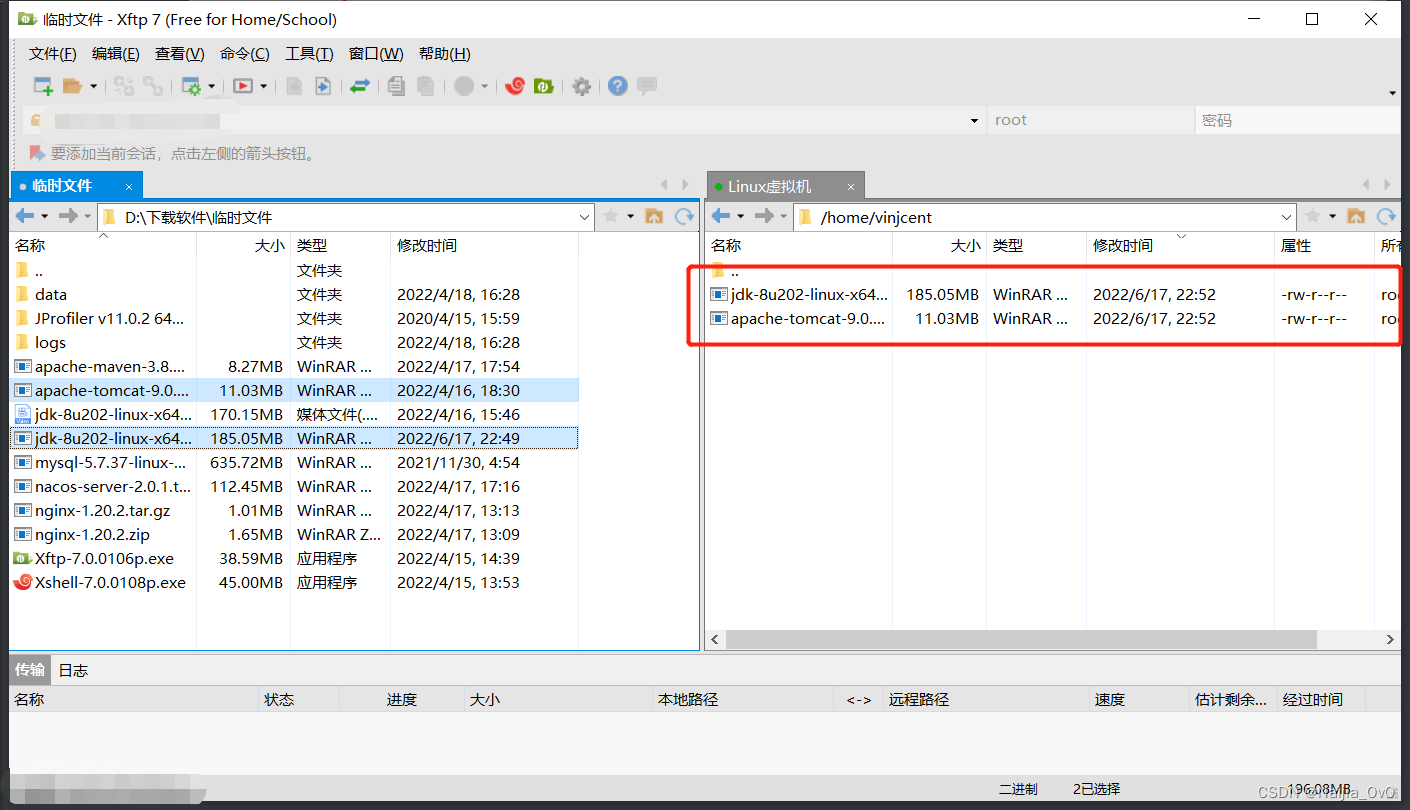Open the 帮助(H) menu
1410x810 pixels.
point(445,54)
